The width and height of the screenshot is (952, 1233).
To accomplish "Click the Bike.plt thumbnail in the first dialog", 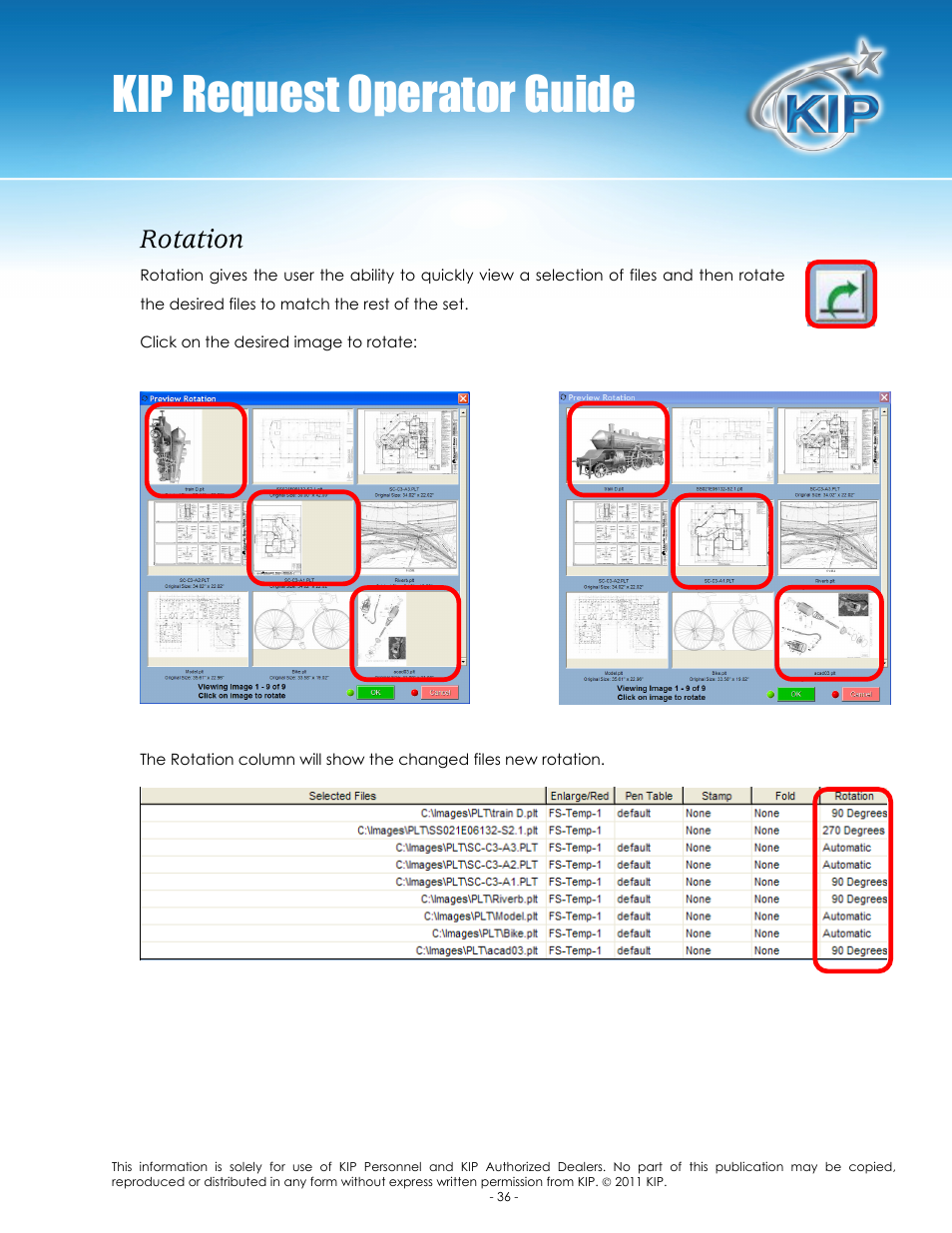I will pos(301,630).
